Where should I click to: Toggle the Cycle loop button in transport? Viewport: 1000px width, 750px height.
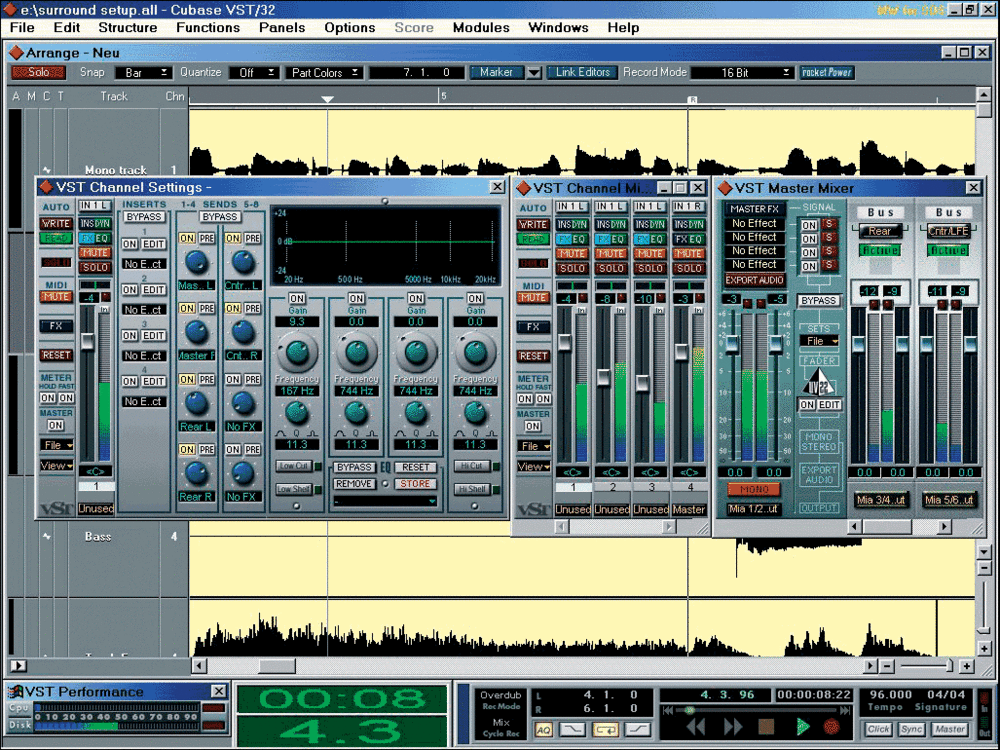[606, 730]
